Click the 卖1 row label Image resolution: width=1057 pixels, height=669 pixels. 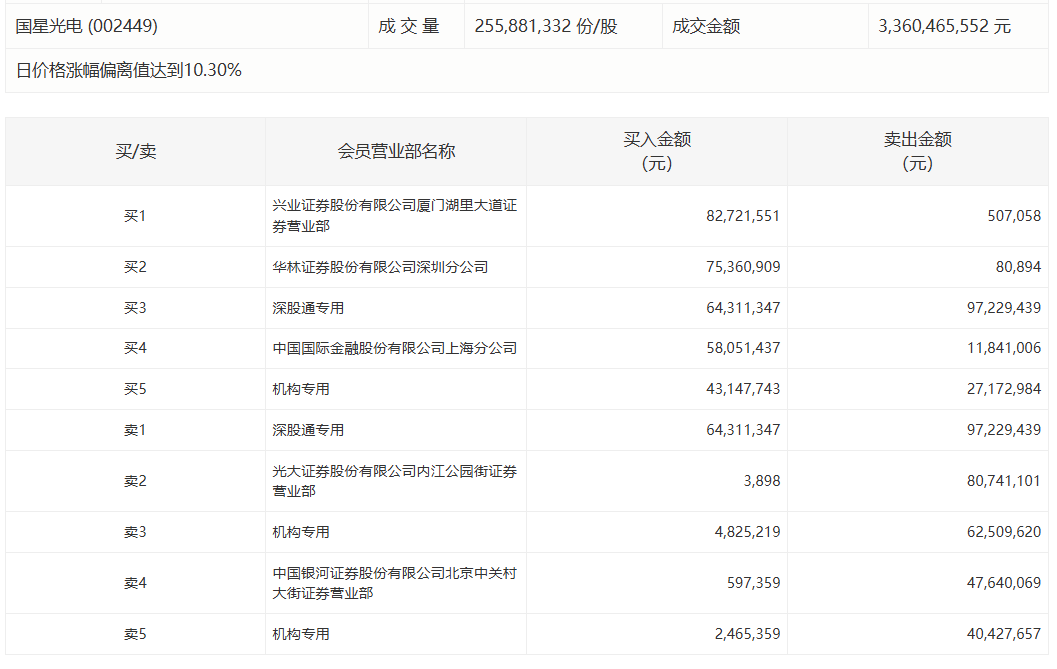pyautogui.click(x=135, y=430)
